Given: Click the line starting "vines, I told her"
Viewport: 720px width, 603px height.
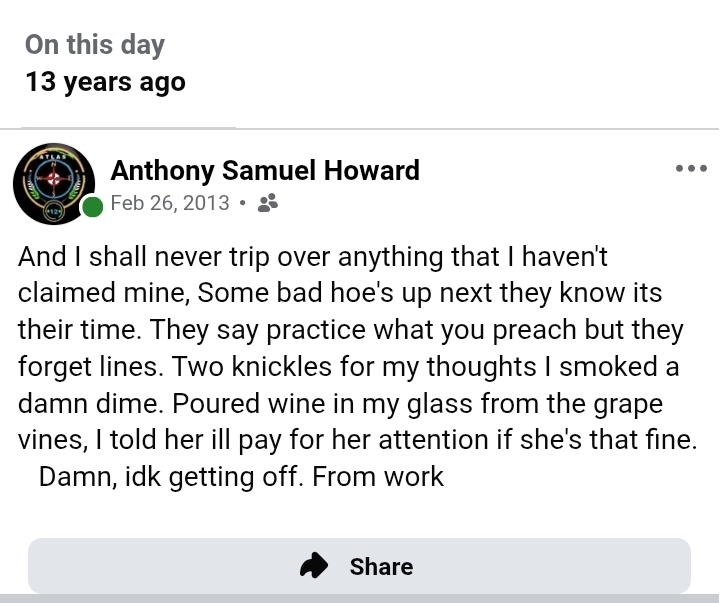Looking at the screenshot, I should 355,439.
